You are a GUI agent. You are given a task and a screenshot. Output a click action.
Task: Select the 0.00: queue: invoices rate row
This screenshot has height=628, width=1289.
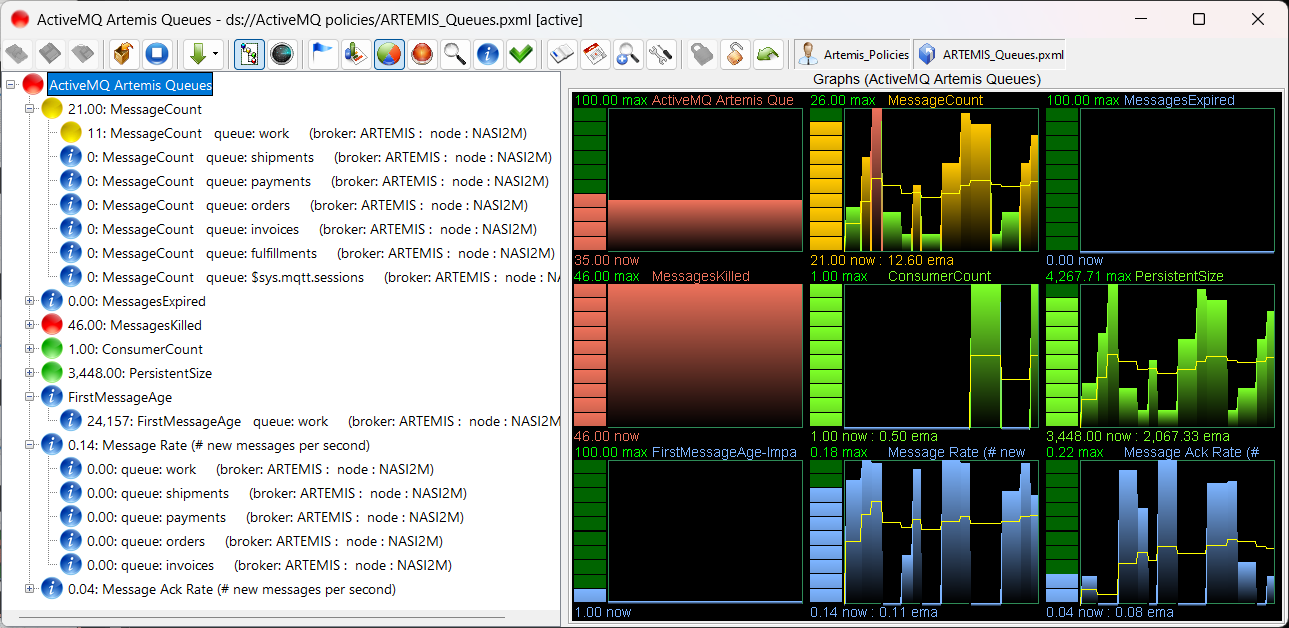click(269, 565)
